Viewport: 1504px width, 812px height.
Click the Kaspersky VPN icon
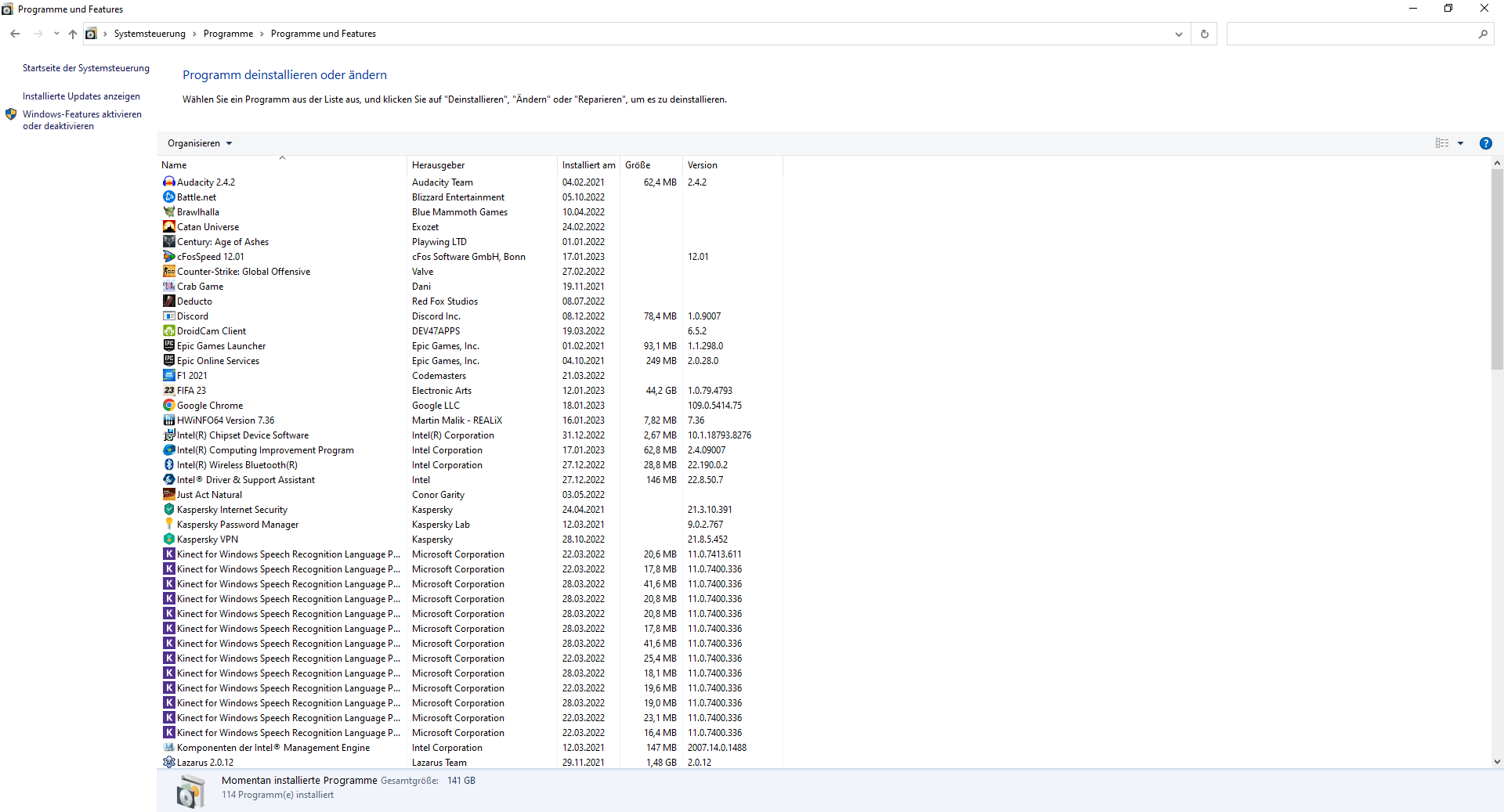point(168,540)
